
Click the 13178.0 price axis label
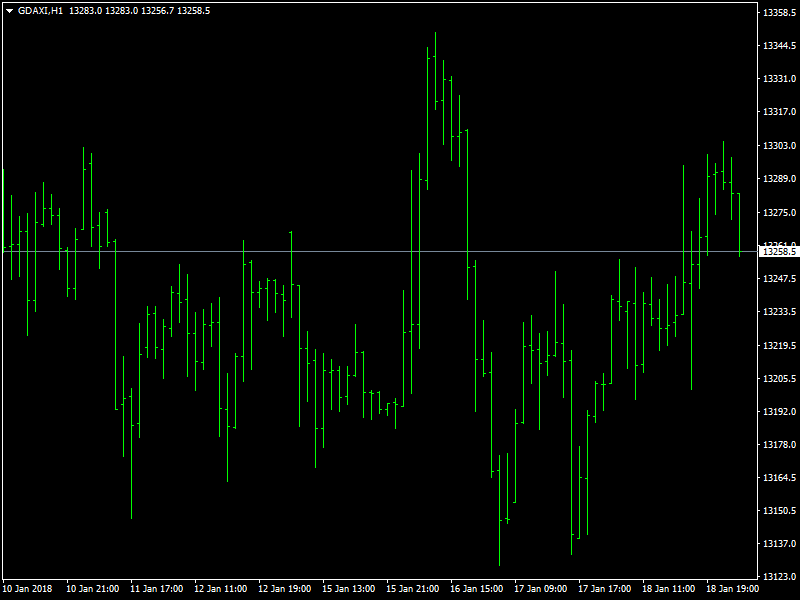(x=779, y=445)
